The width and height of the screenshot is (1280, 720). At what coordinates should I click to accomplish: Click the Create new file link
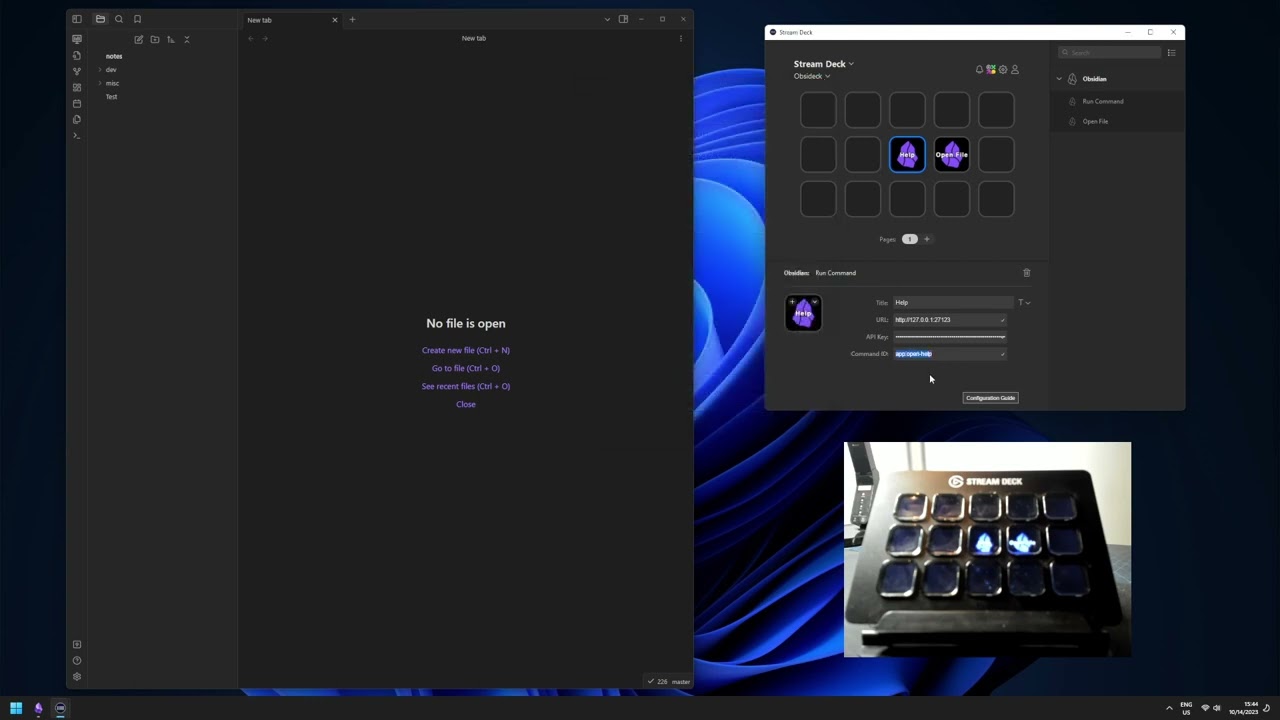pos(466,351)
